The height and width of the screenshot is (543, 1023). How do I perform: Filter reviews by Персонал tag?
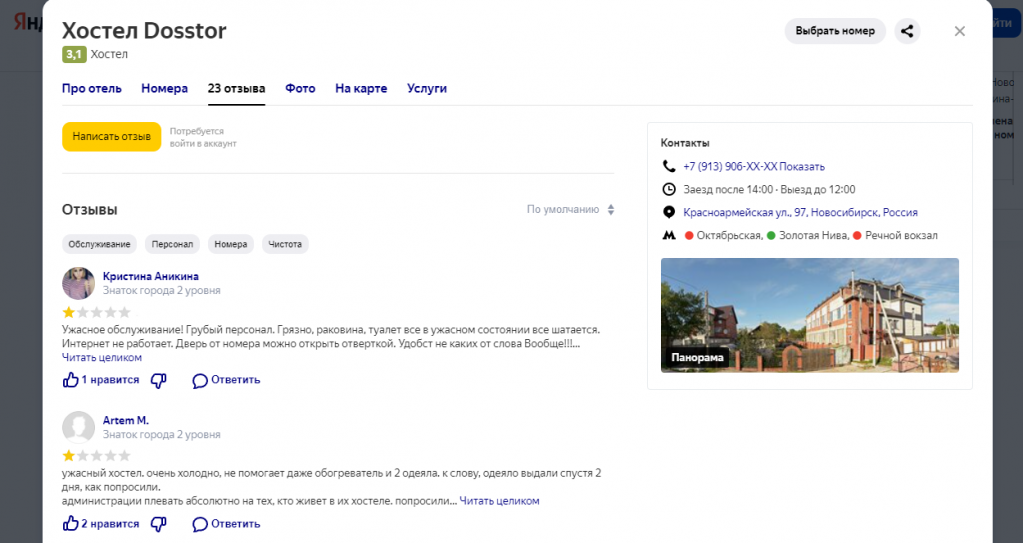(172, 244)
